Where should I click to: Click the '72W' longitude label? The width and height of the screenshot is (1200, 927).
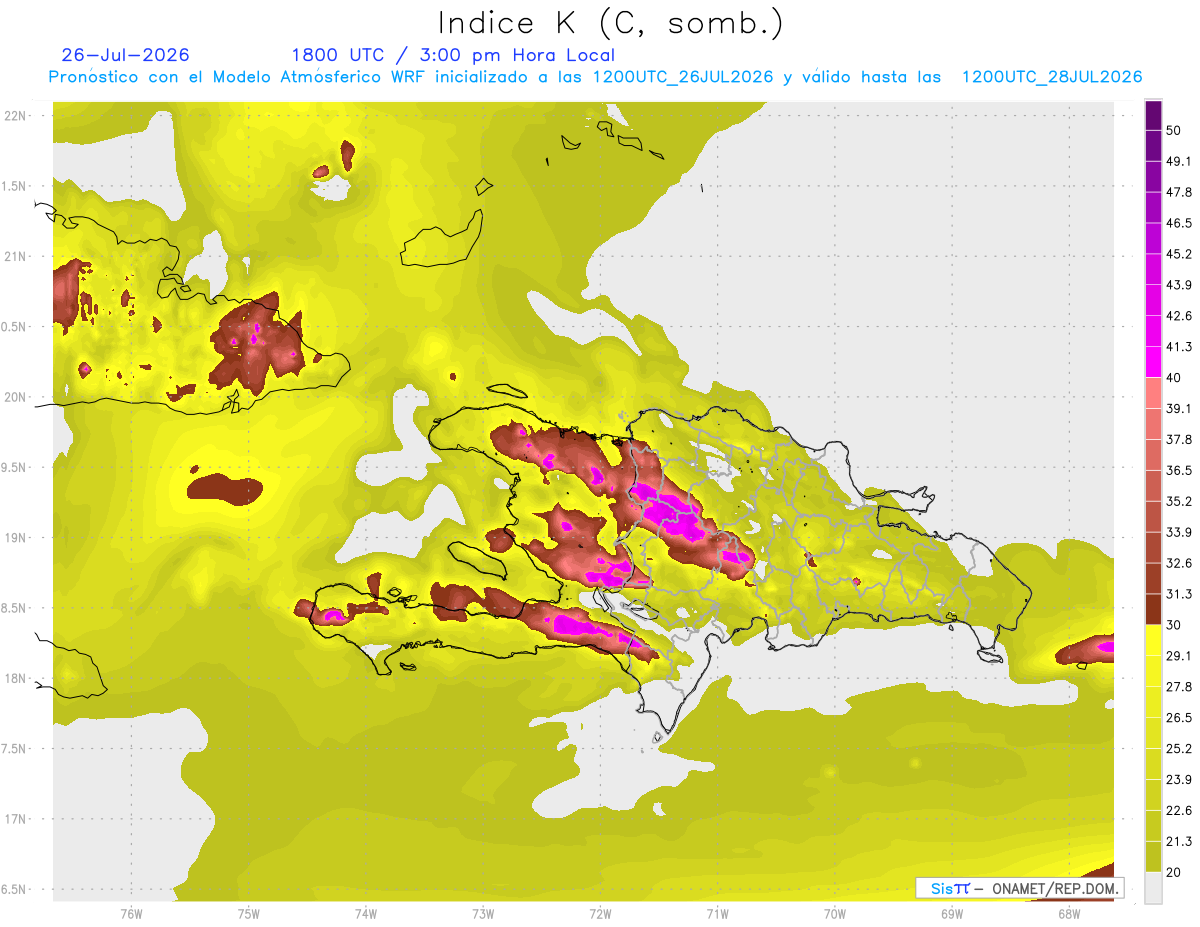[x=600, y=913]
